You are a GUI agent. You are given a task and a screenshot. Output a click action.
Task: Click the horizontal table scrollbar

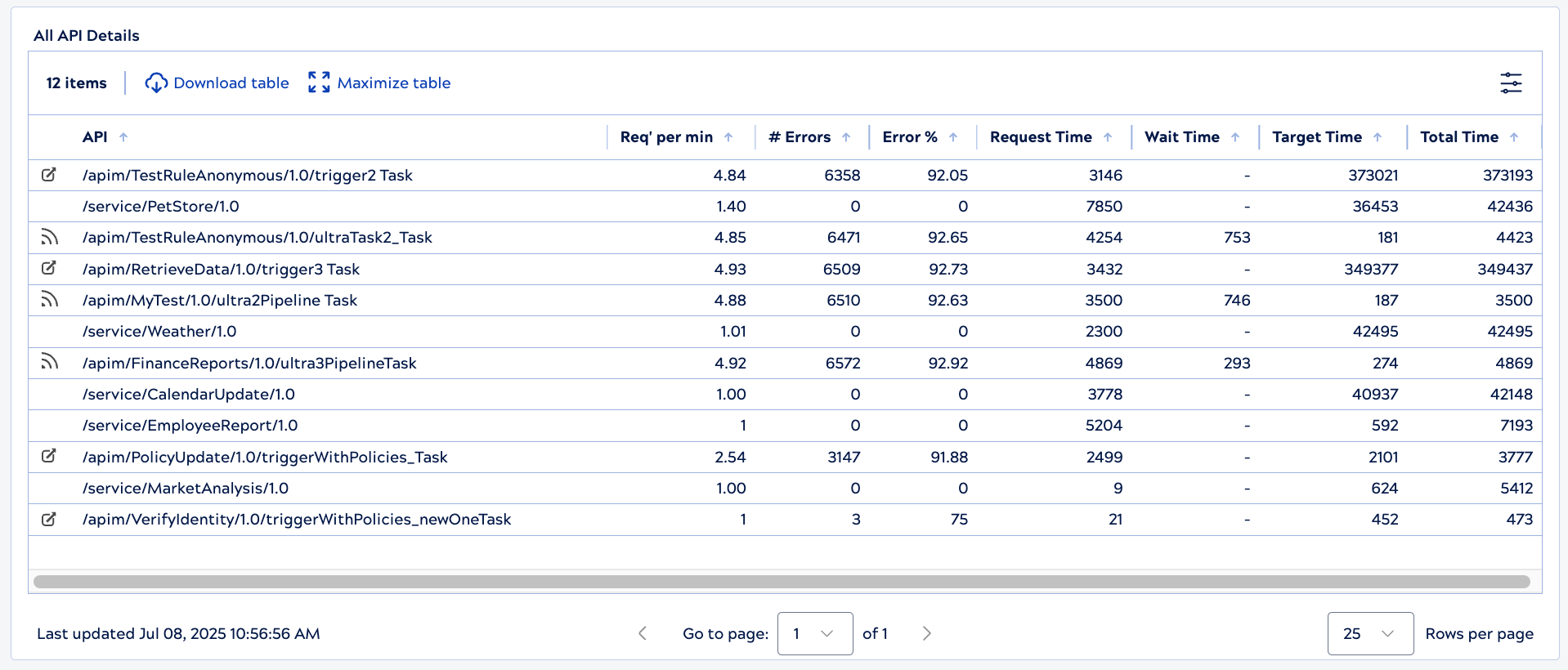pyautogui.click(x=782, y=582)
